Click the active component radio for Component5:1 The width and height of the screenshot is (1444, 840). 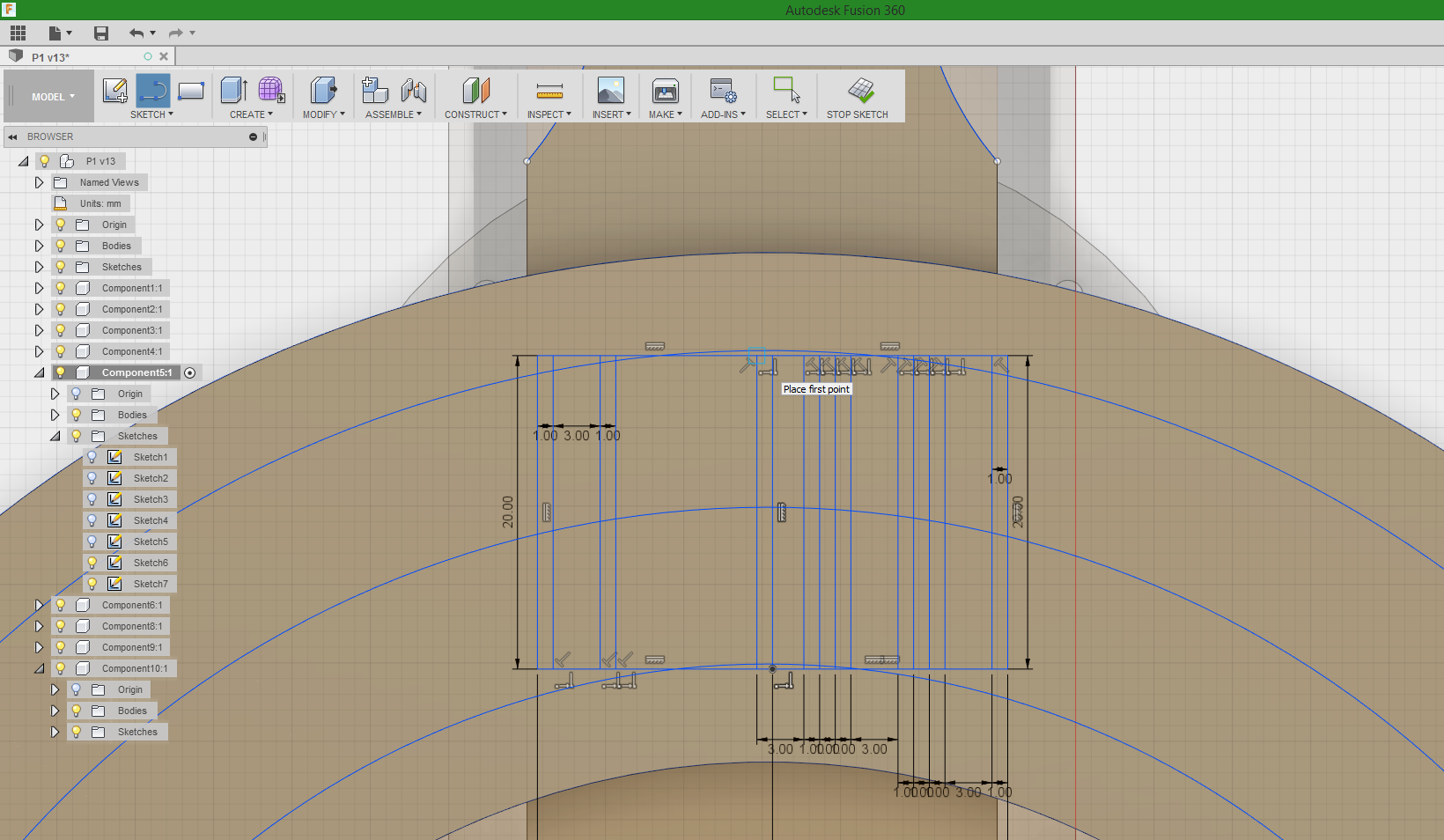pyautogui.click(x=189, y=372)
